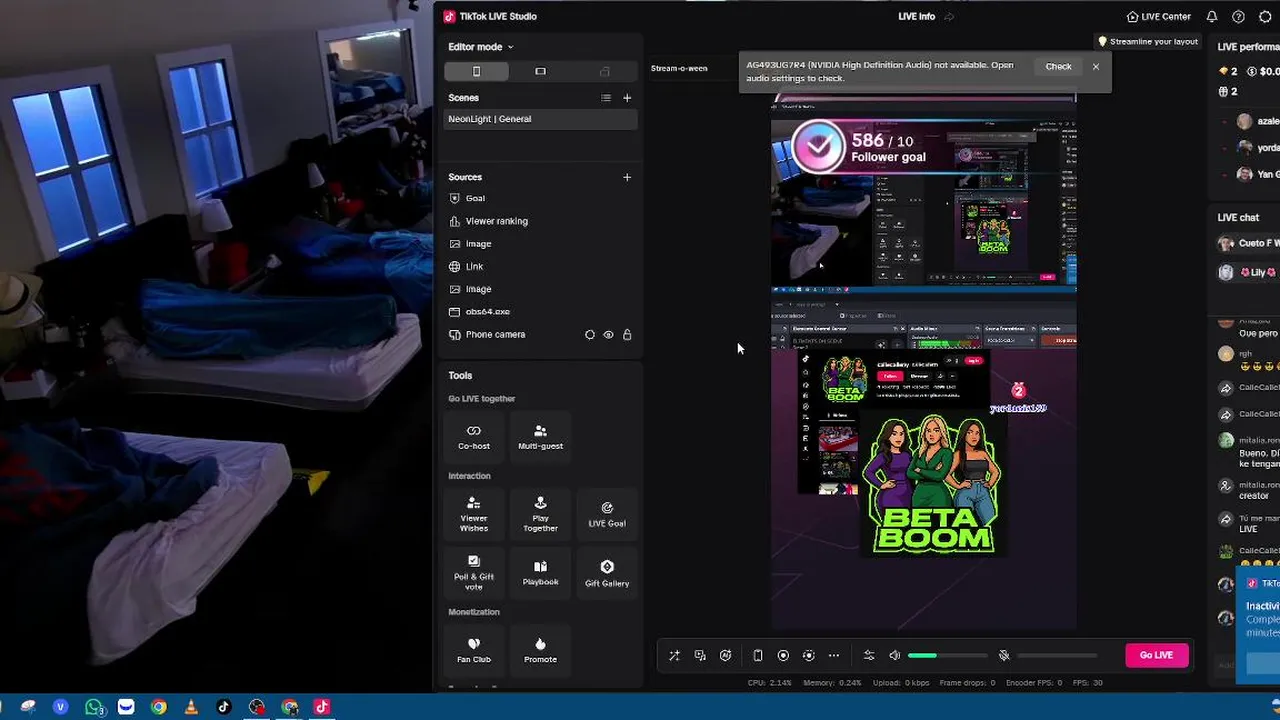Image resolution: width=1280 pixels, height=720 pixels.
Task: Open the Gift Gallery tool
Action: pos(607,572)
